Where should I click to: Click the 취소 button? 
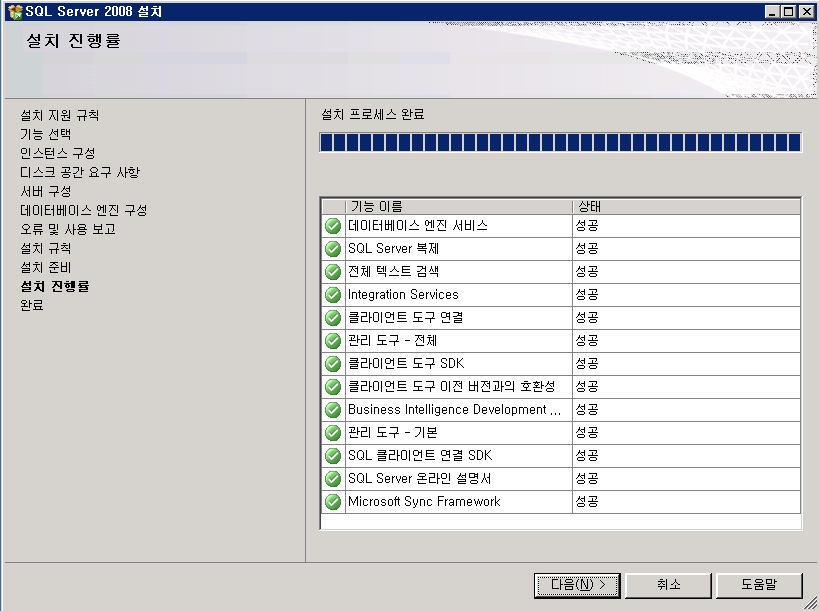(x=669, y=585)
